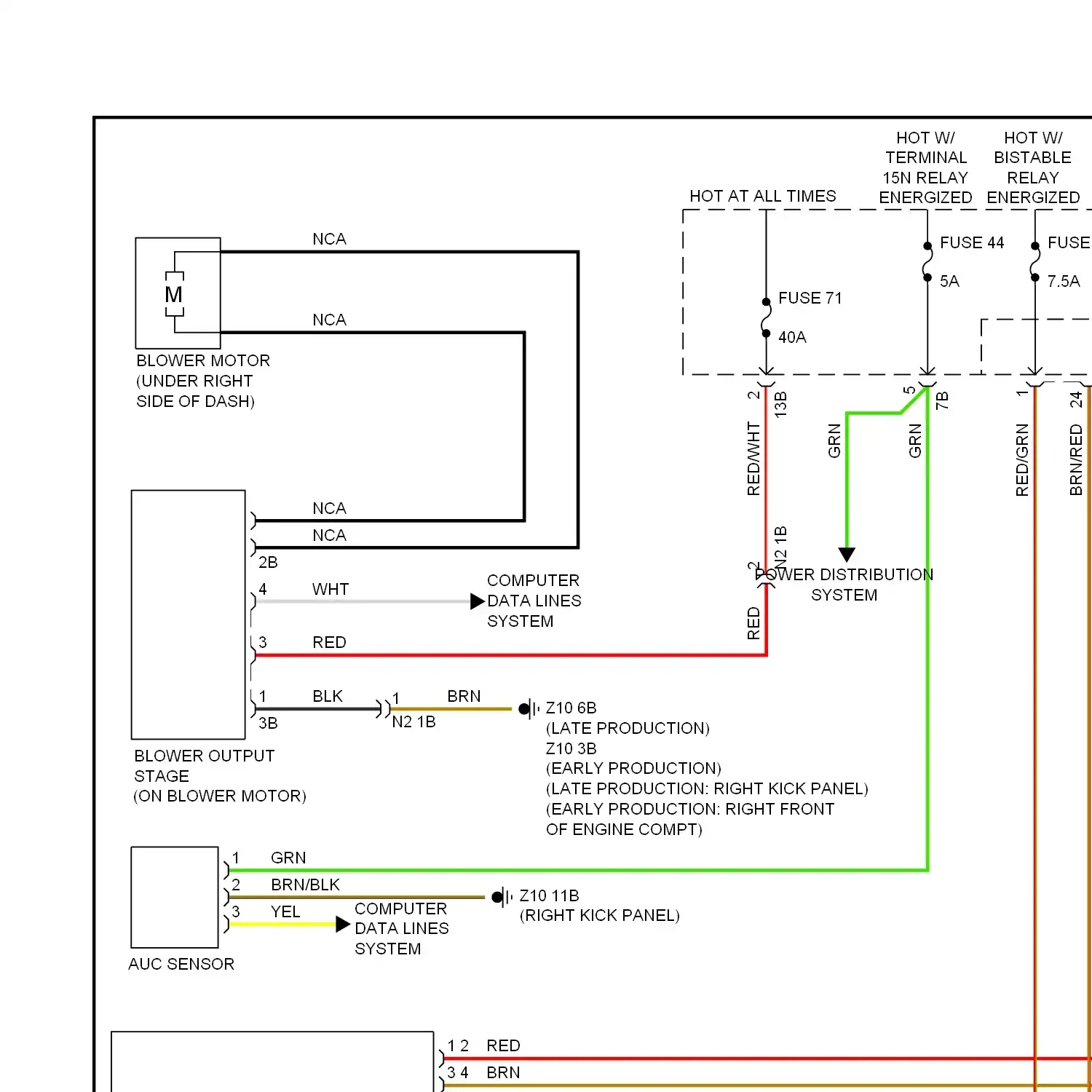This screenshot has height=1092, width=1092.
Task: Click the '(RIGHT KICK PANEL)' note under Z10 11B
Action: 600,916
